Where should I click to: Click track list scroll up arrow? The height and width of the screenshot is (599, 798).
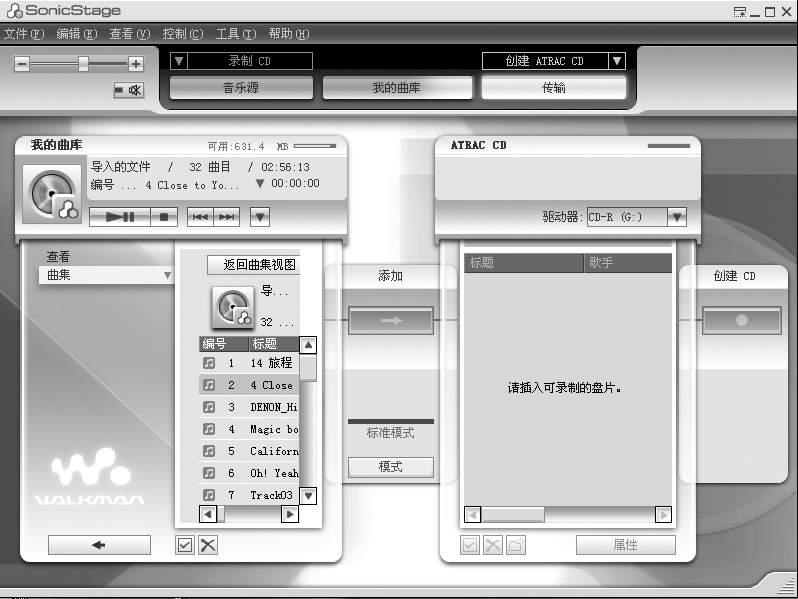point(308,345)
